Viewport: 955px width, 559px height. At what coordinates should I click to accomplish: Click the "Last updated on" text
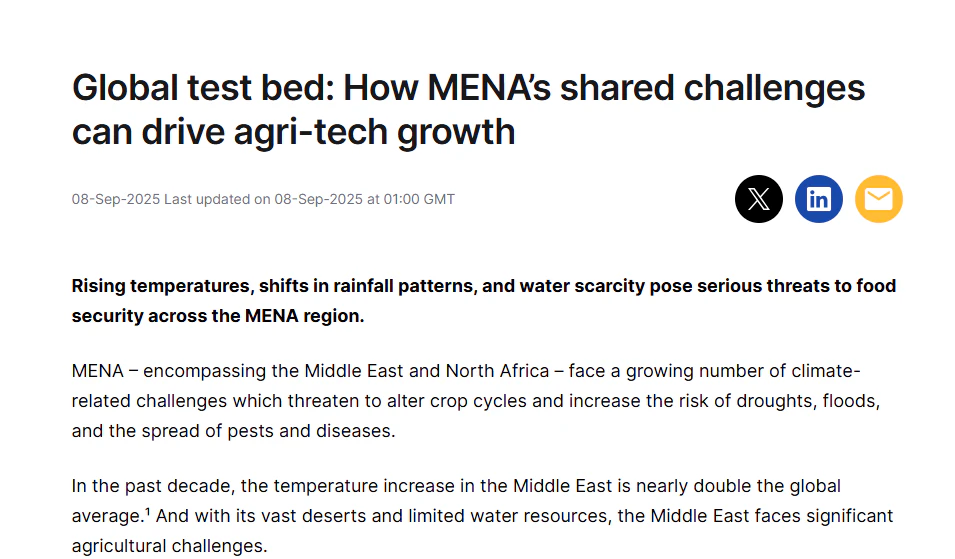pyautogui.click(x=217, y=199)
